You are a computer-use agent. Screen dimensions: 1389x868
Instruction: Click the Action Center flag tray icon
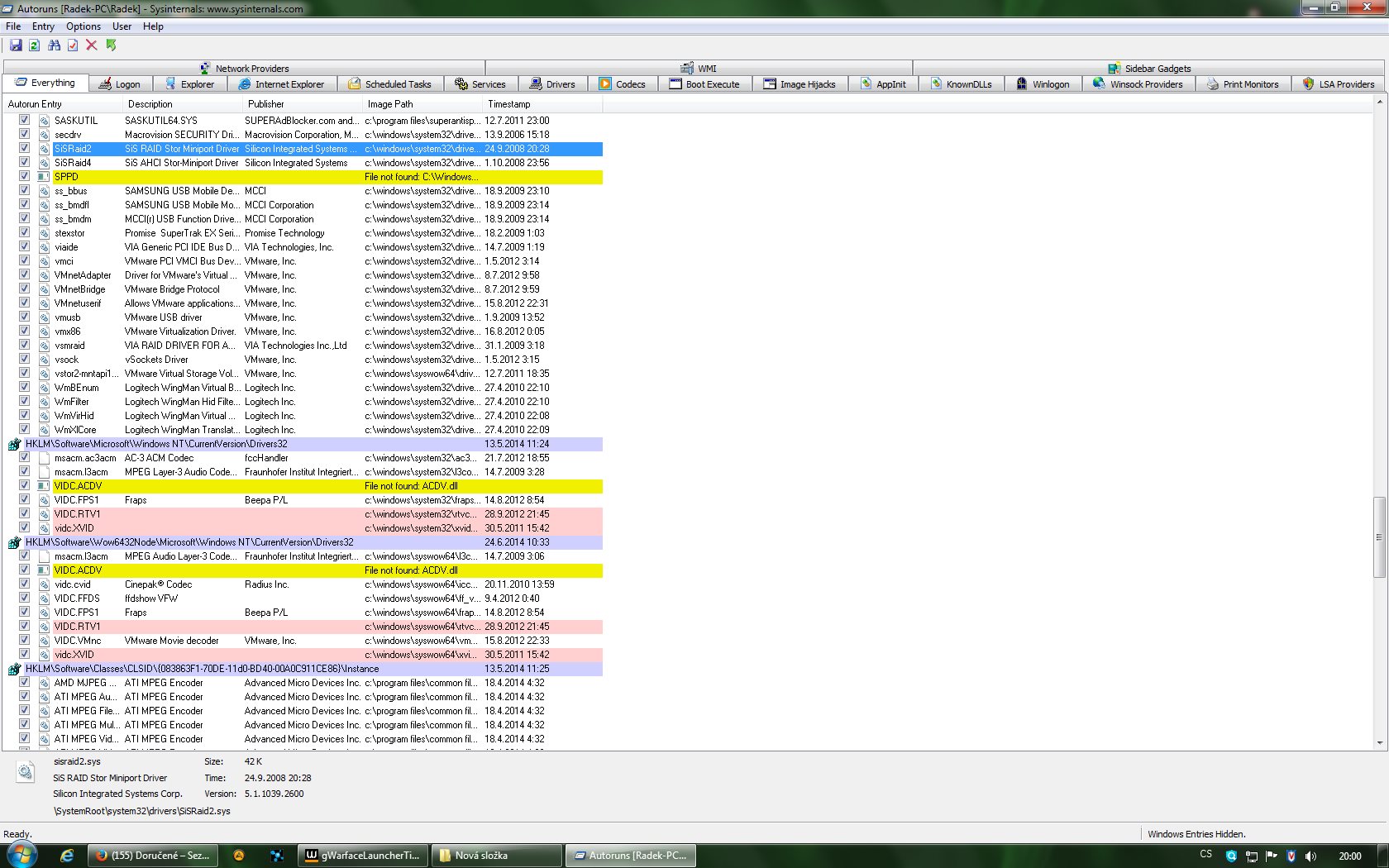(x=1272, y=856)
